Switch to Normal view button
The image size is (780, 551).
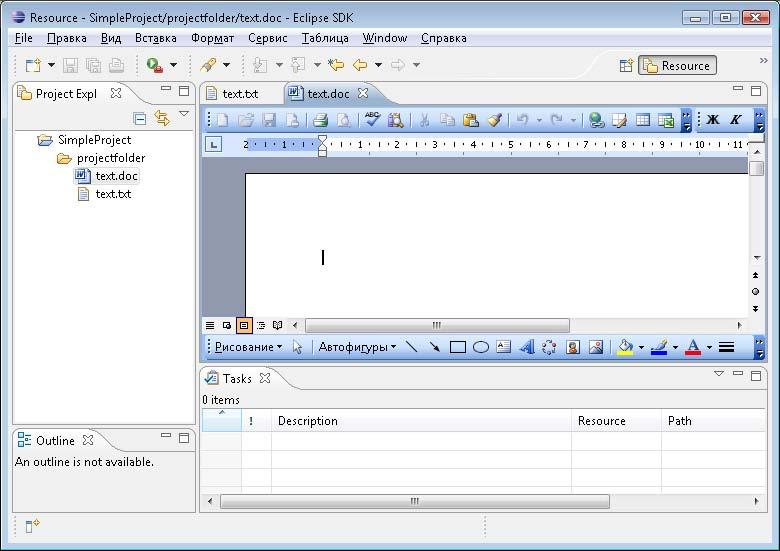pos(210,325)
